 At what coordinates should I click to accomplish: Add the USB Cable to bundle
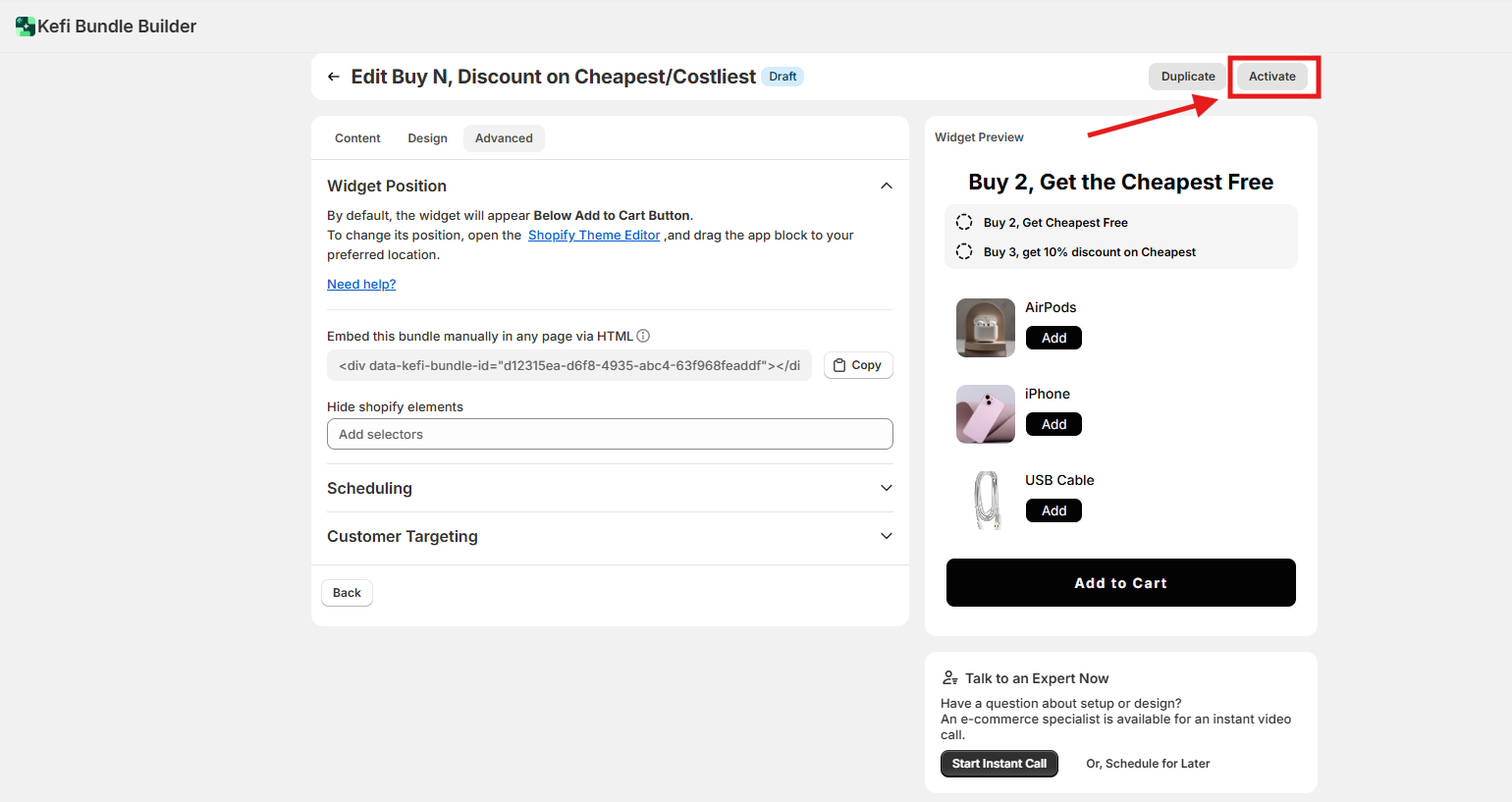point(1053,510)
